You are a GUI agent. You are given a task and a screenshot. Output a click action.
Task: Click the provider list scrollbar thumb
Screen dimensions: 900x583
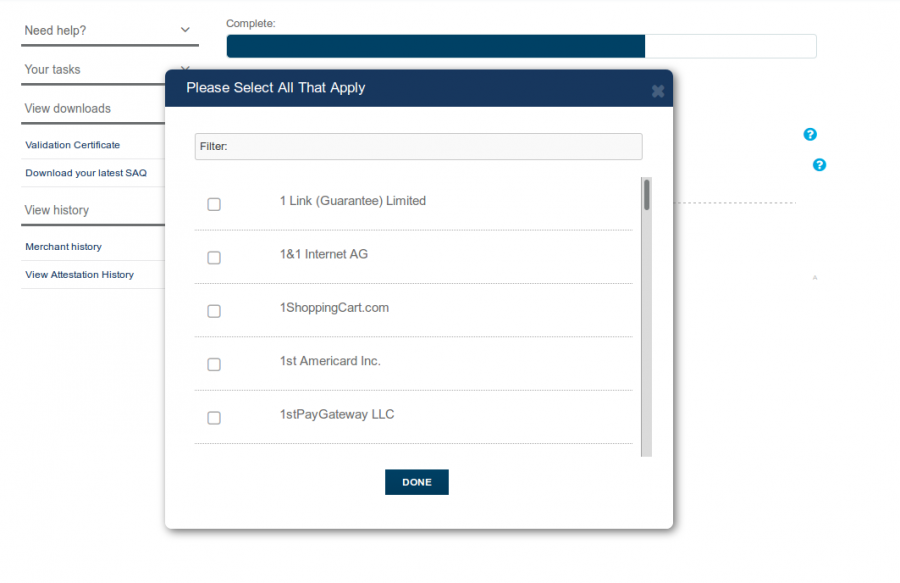pyautogui.click(x=646, y=195)
